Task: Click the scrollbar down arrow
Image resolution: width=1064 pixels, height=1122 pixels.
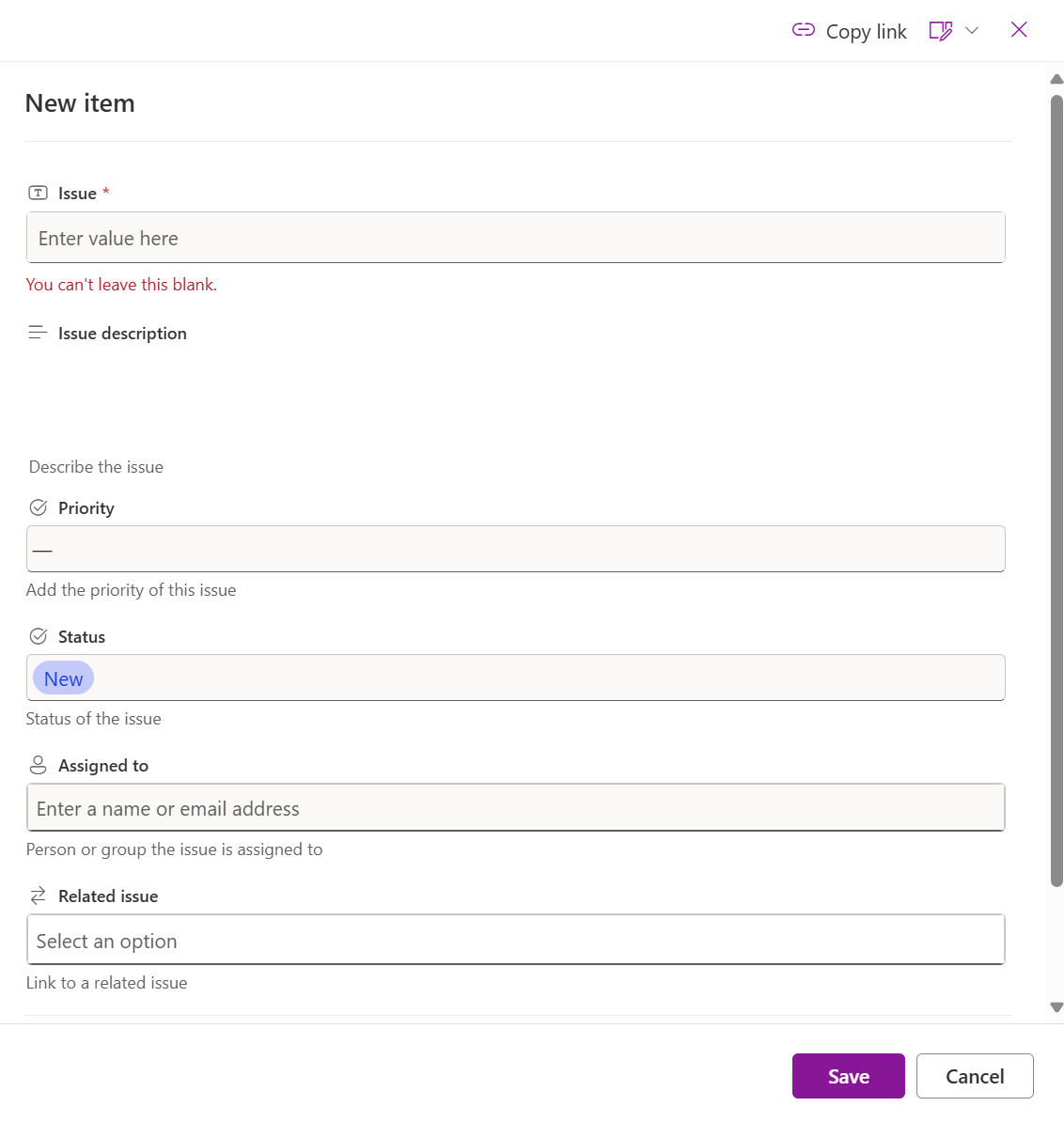Action: coord(1056,1007)
